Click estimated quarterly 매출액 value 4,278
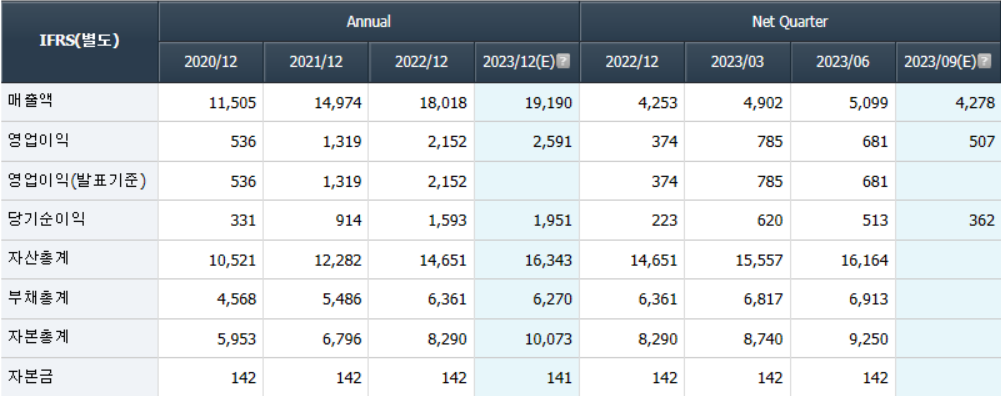The width and height of the screenshot is (1001, 396). (975, 103)
